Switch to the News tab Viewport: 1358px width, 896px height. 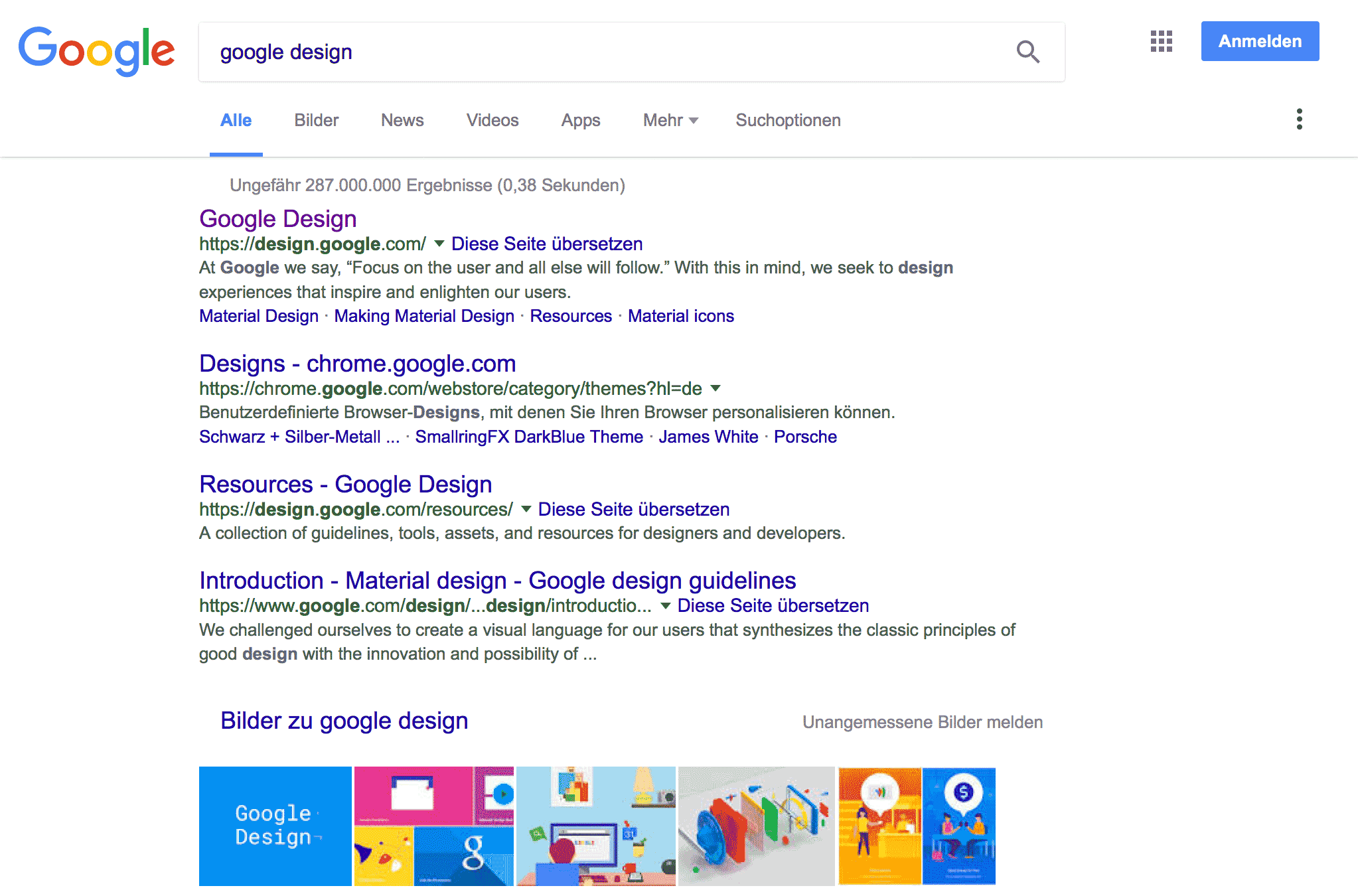click(402, 120)
